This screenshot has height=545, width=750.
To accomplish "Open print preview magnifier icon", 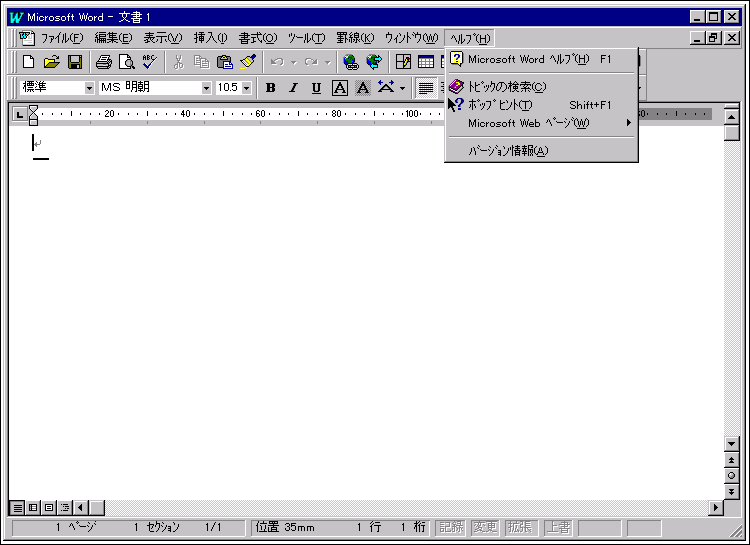I will coord(127,62).
